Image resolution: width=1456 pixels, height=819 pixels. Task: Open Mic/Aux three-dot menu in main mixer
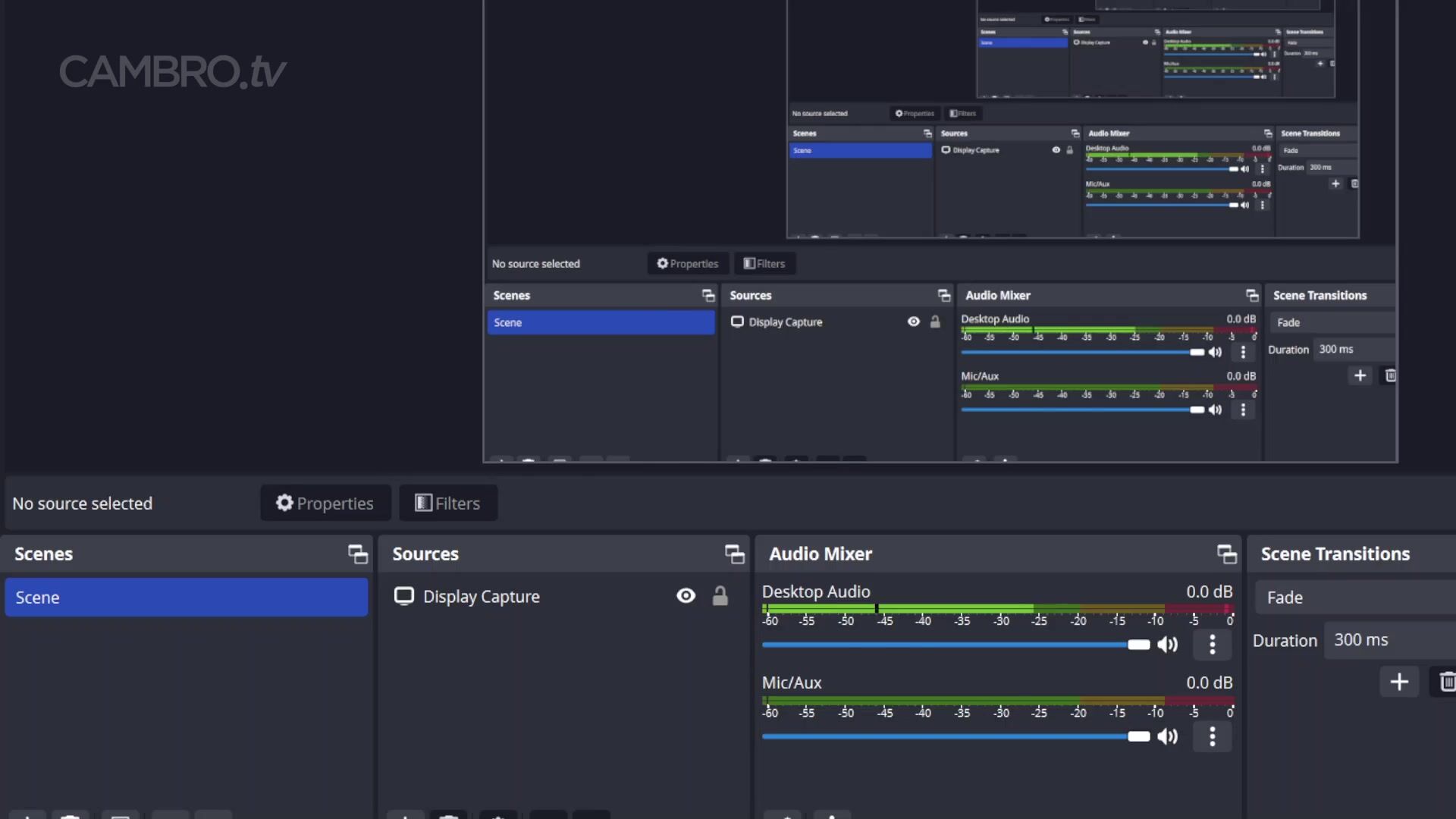(x=1213, y=736)
